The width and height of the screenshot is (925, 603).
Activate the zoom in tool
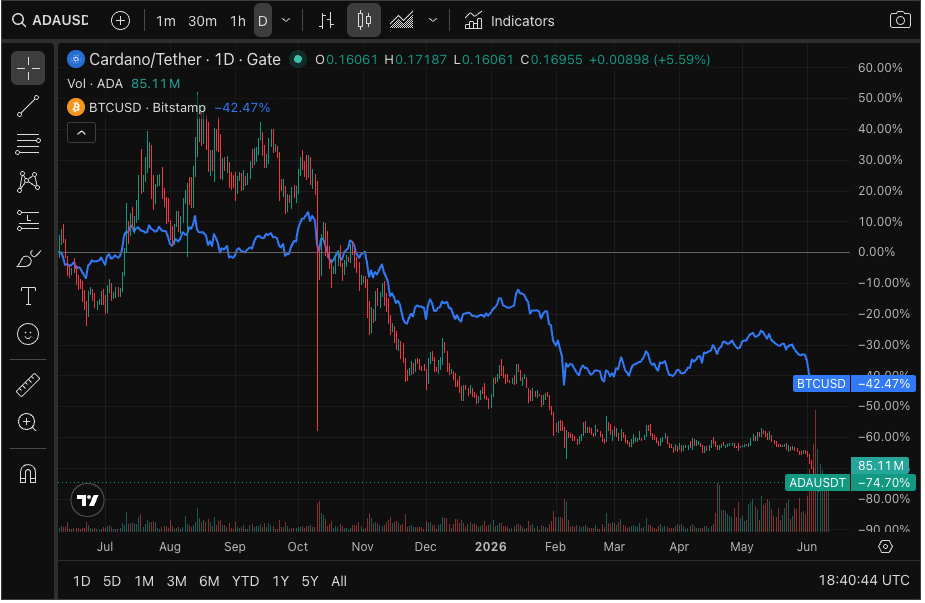(28, 422)
